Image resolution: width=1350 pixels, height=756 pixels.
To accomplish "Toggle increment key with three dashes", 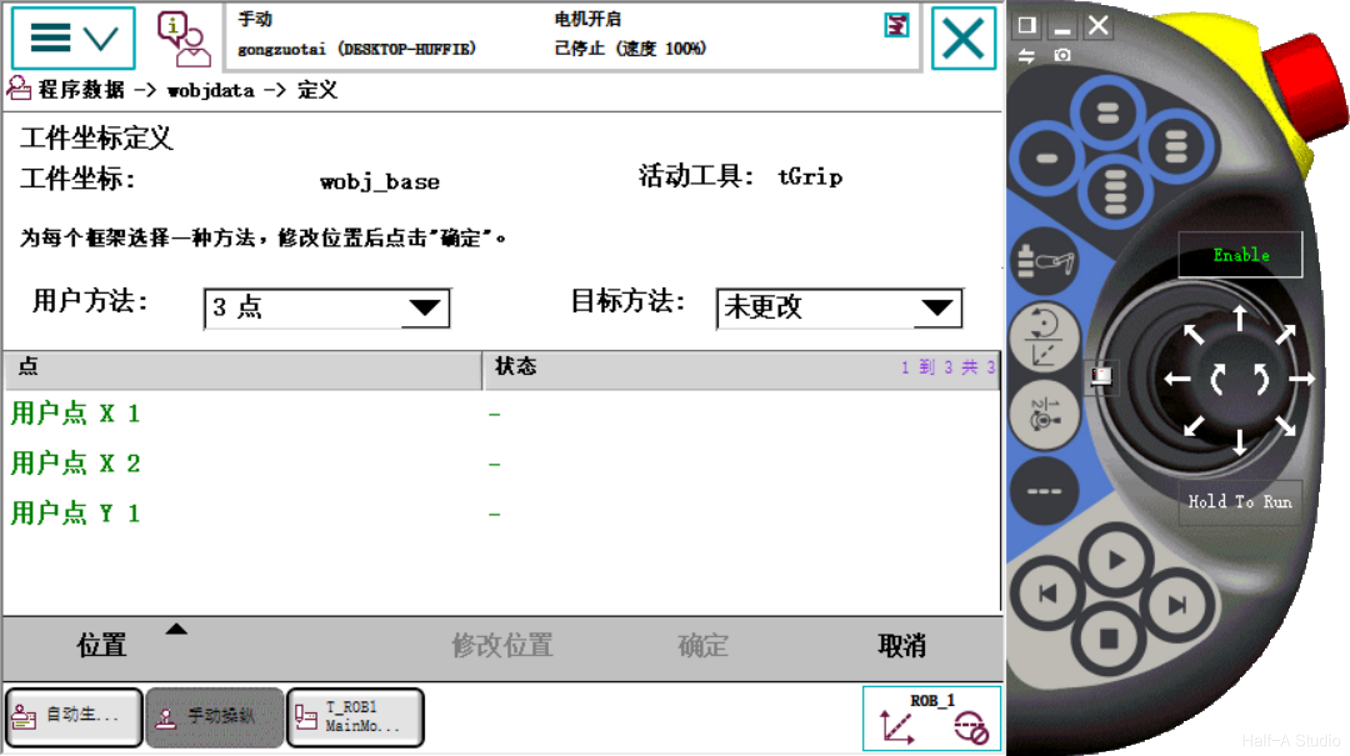I will 1043,490.
